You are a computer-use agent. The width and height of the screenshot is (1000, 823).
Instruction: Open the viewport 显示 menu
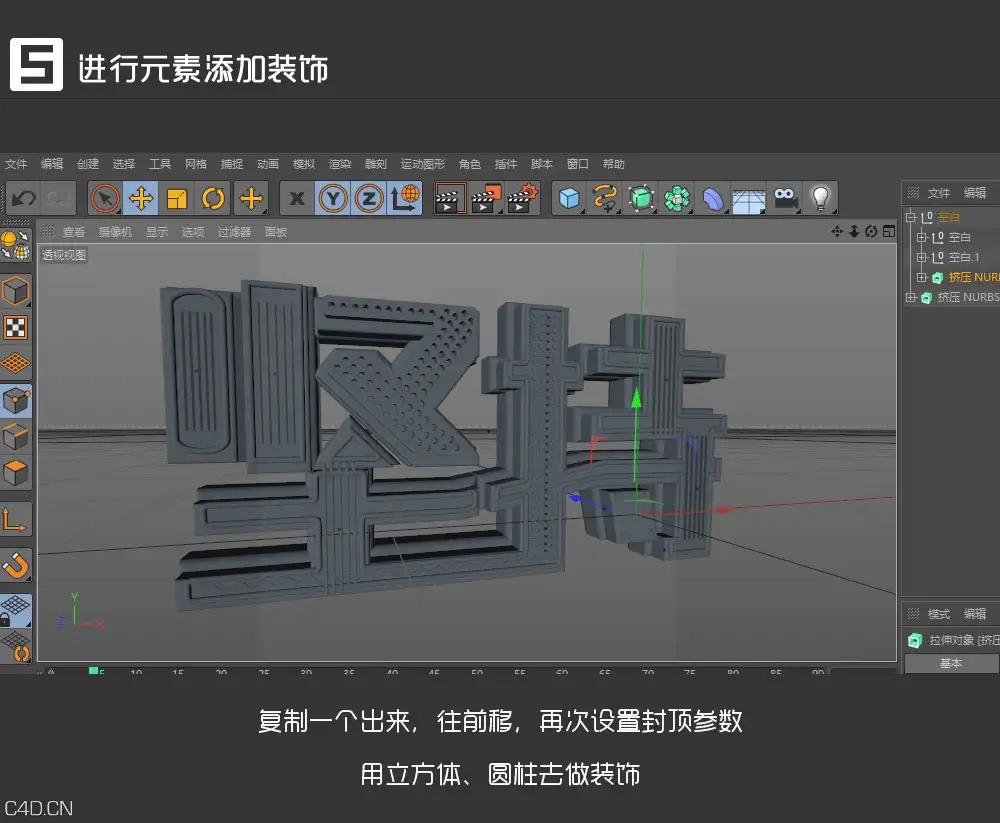point(157,232)
